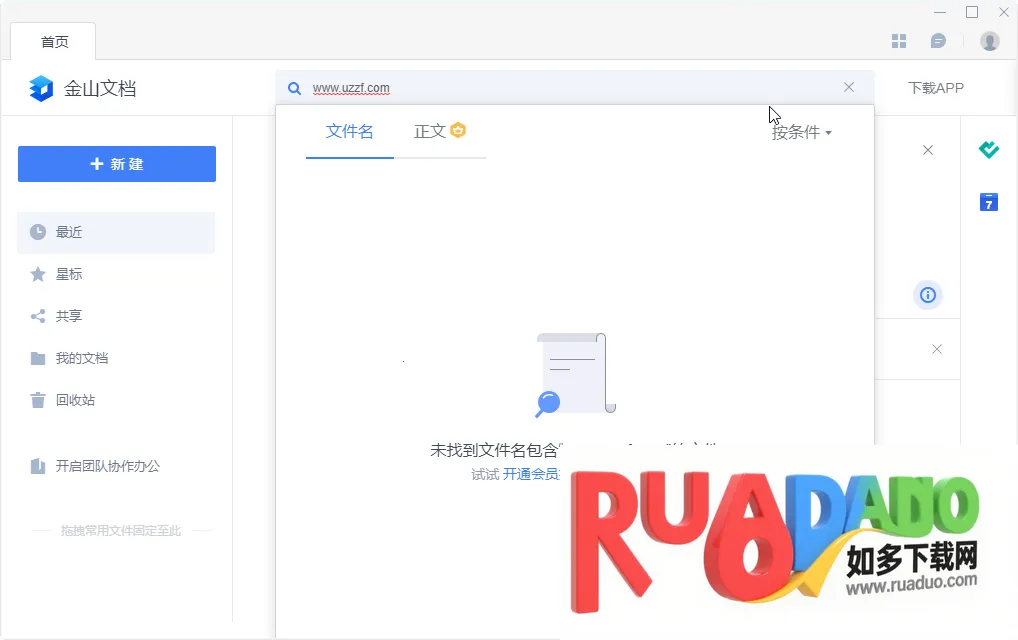Click the search magnifier icon
The height and width of the screenshot is (640, 1018).
[x=295, y=88]
